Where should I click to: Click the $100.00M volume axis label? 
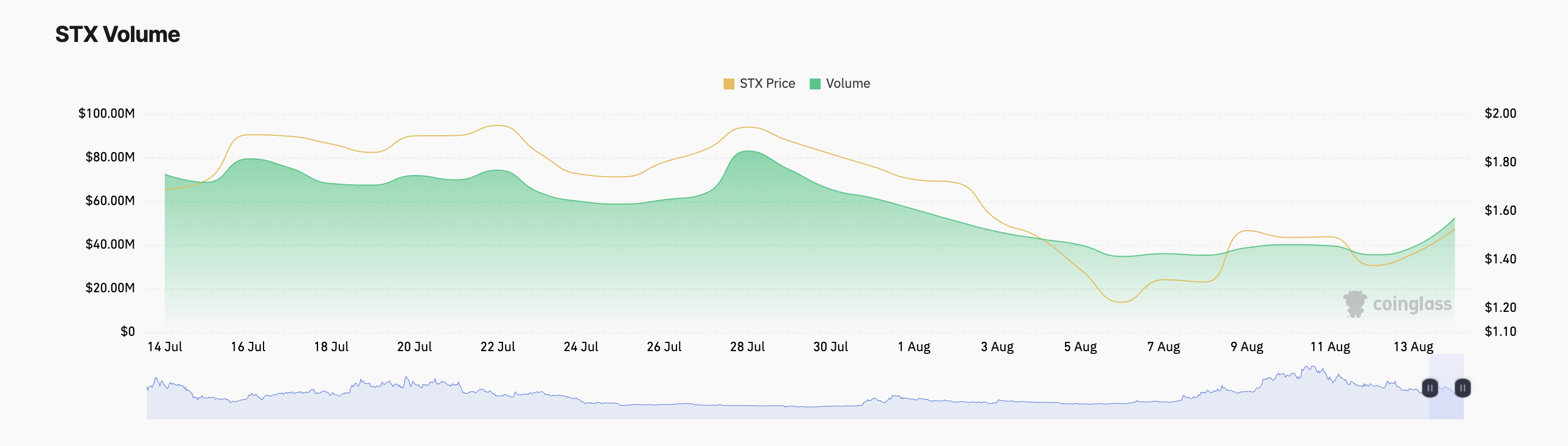click(106, 113)
